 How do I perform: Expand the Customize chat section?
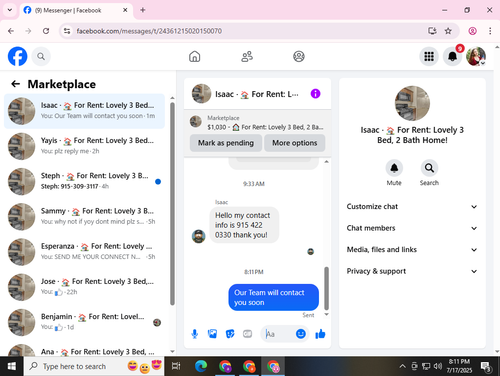412,207
